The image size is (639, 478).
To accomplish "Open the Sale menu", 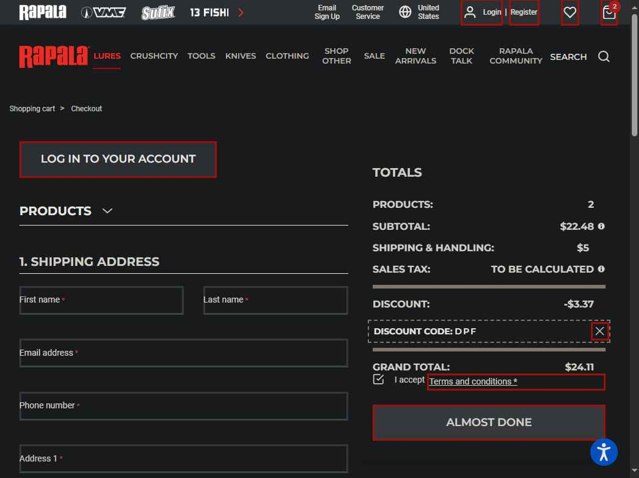I will 375,56.
